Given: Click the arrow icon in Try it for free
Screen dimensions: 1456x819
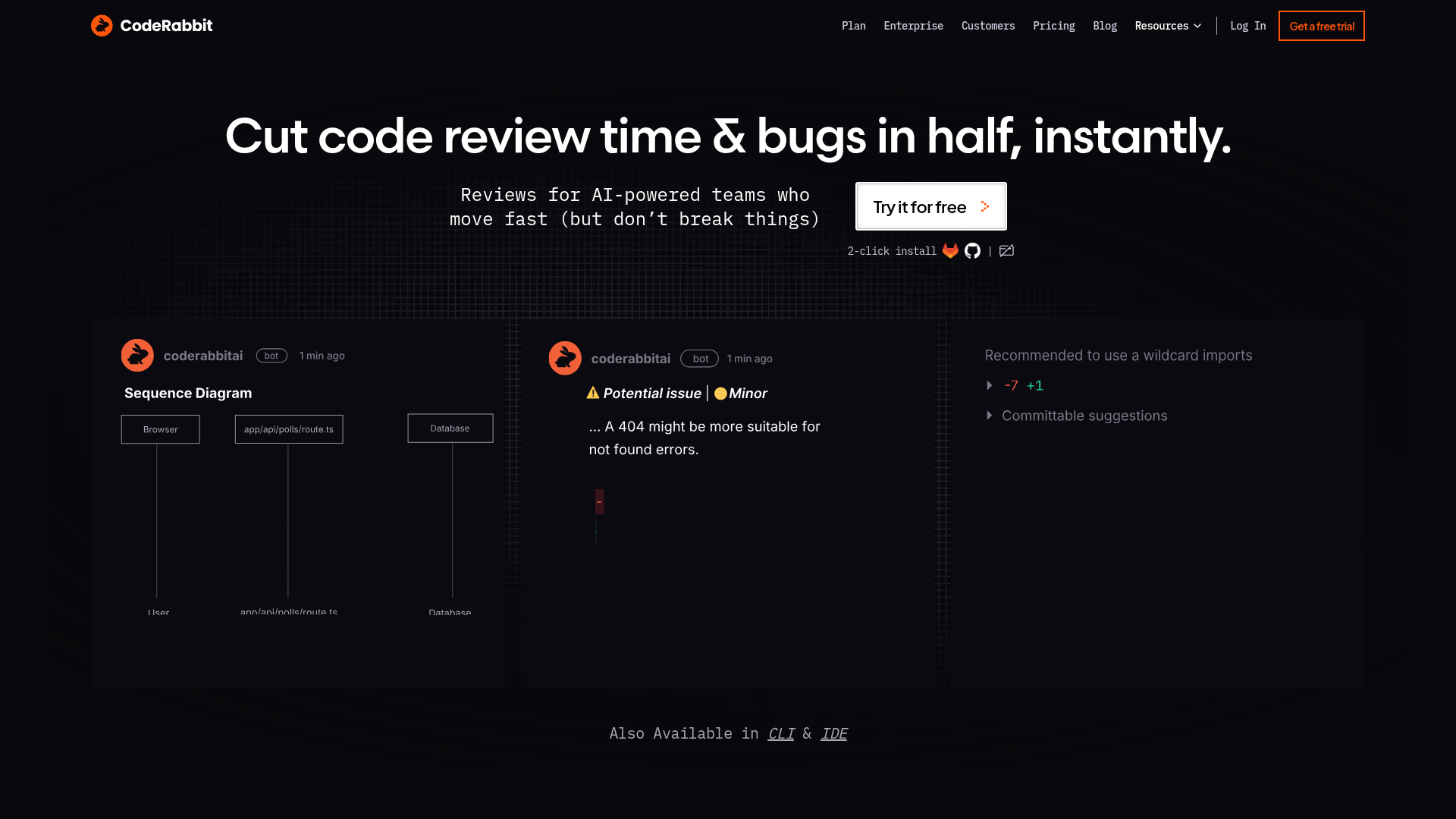Looking at the screenshot, I should click(984, 206).
